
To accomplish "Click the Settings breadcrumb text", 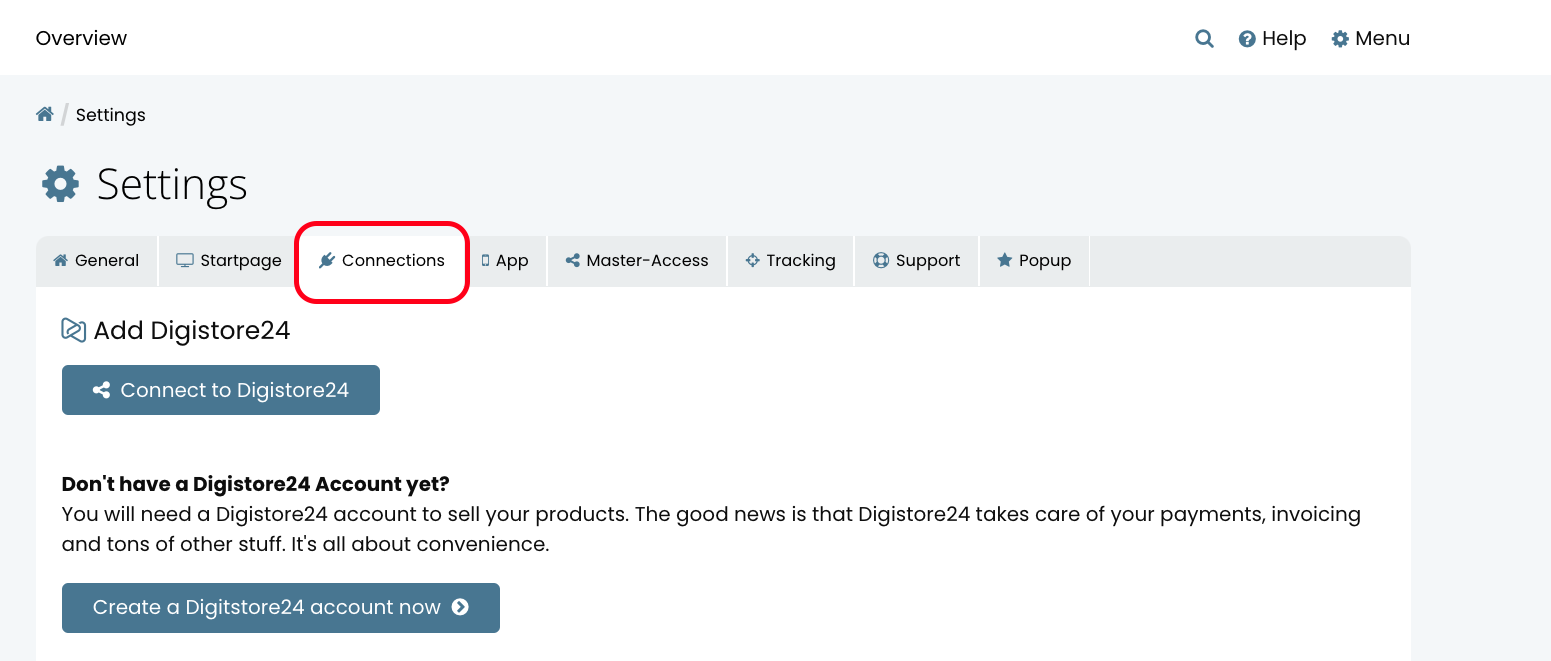I will pos(111,115).
